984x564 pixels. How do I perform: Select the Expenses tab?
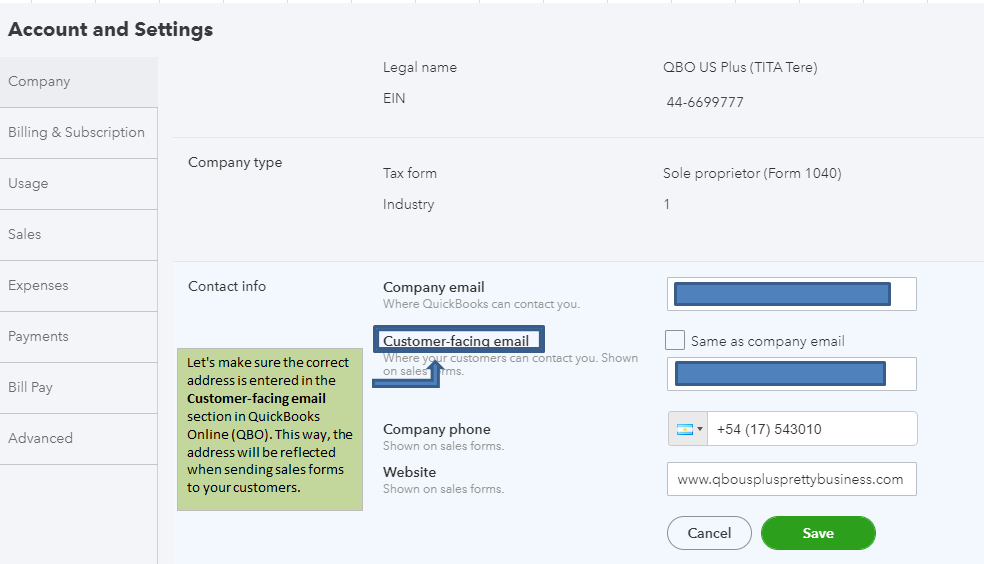(78, 285)
